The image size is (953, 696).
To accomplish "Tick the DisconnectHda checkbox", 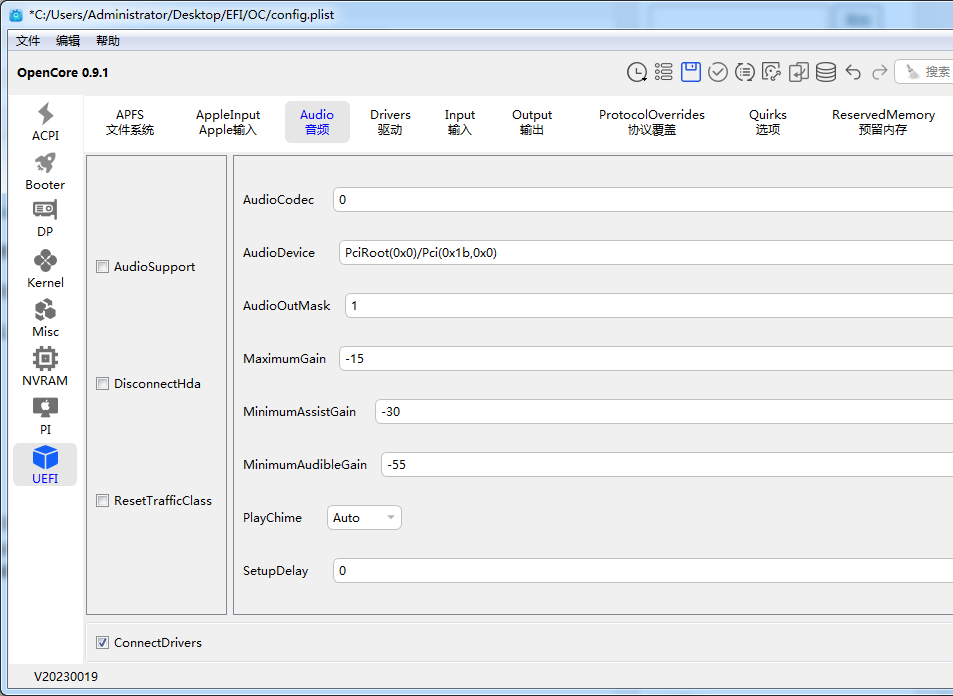I will tap(103, 384).
